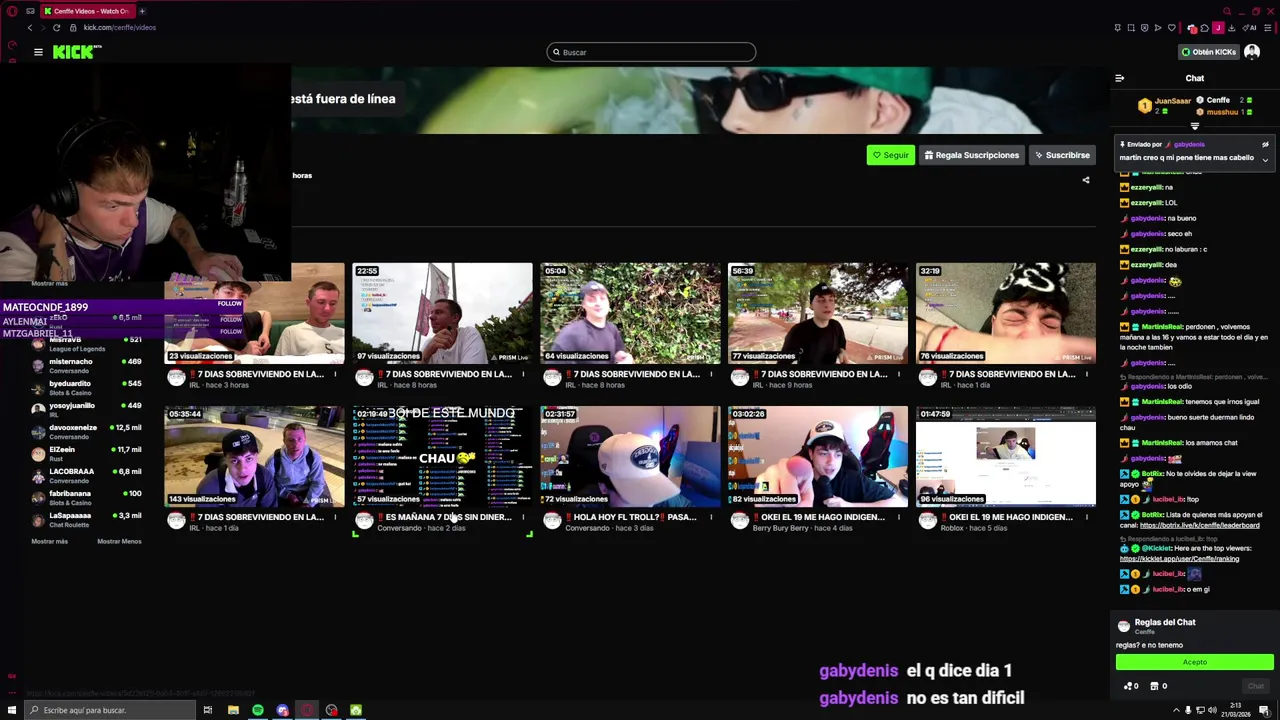Click Mostrar Menos in sidebar
1280x720 pixels.
point(119,541)
